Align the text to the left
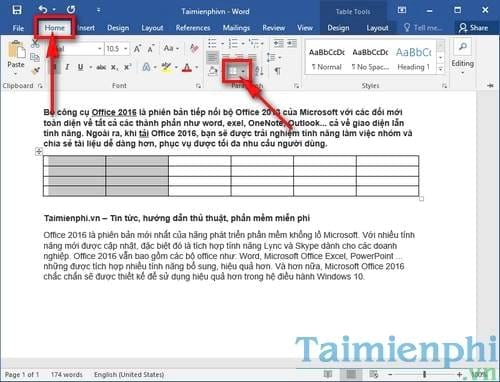 tap(212, 57)
